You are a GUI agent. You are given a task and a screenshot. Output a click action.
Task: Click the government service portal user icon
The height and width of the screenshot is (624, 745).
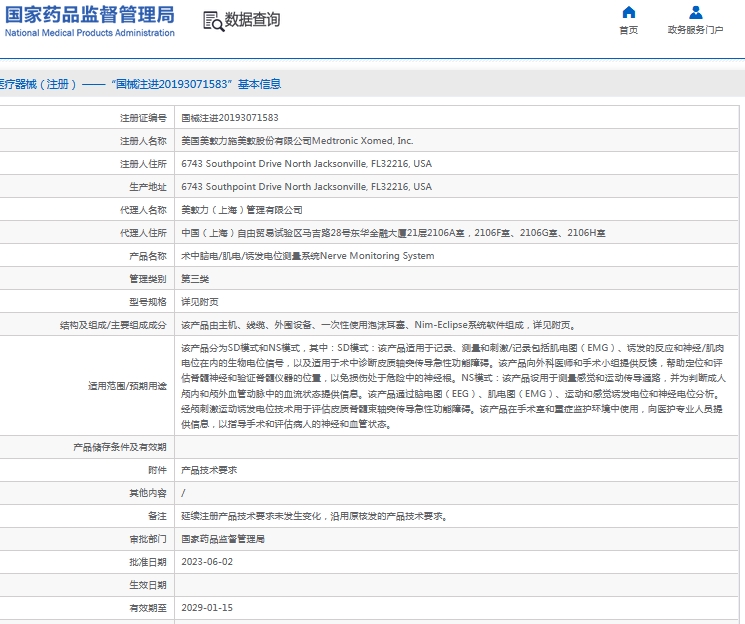(x=696, y=12)
